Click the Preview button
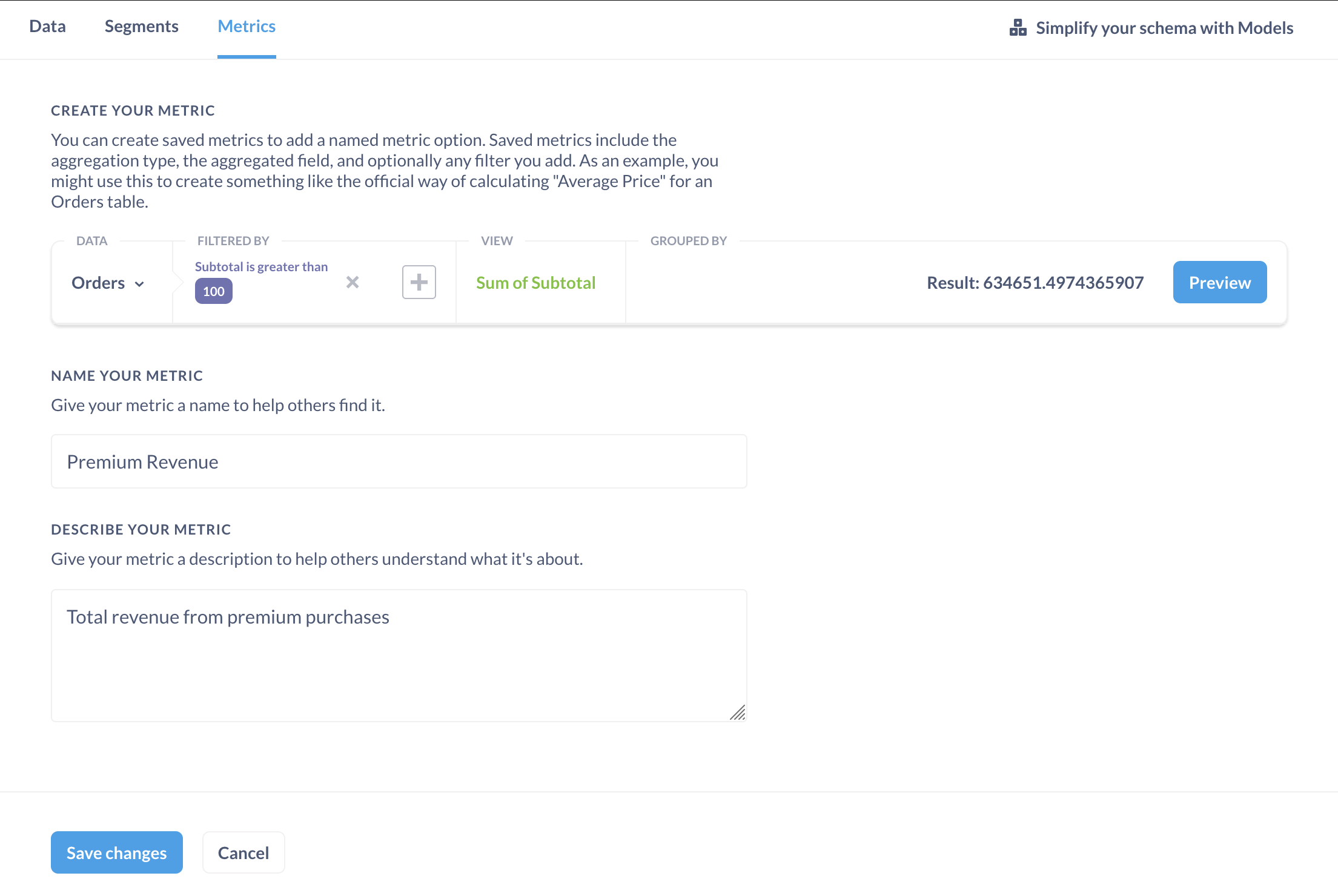Viewport: 1338px width, 896px height. pyautogui.click(x=1218, y=281)
